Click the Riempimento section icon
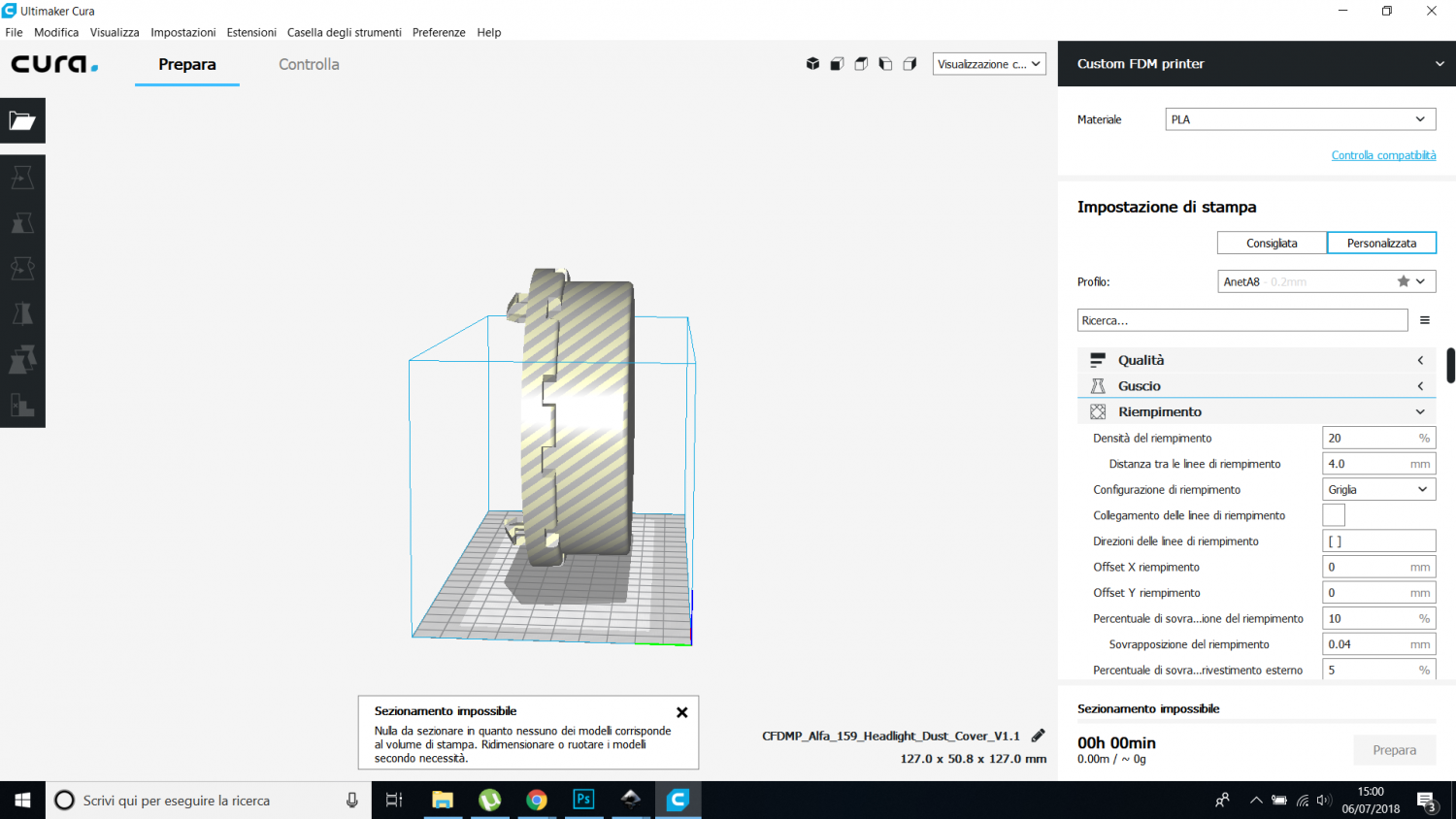 point(1098,411)
